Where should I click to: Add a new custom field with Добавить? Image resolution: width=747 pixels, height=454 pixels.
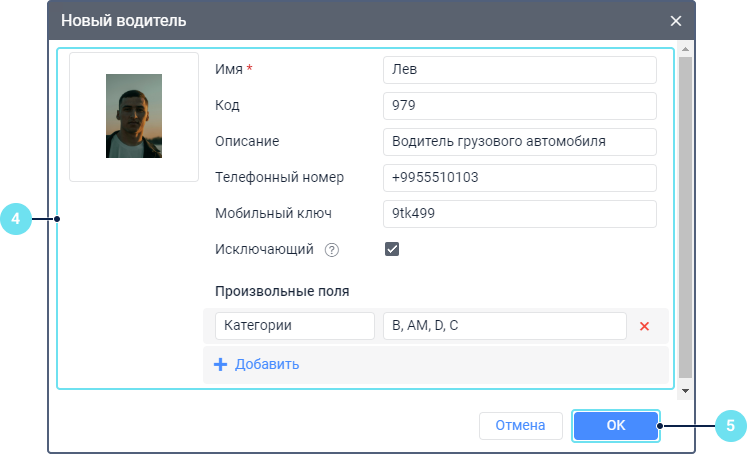(x=257, y=365)
